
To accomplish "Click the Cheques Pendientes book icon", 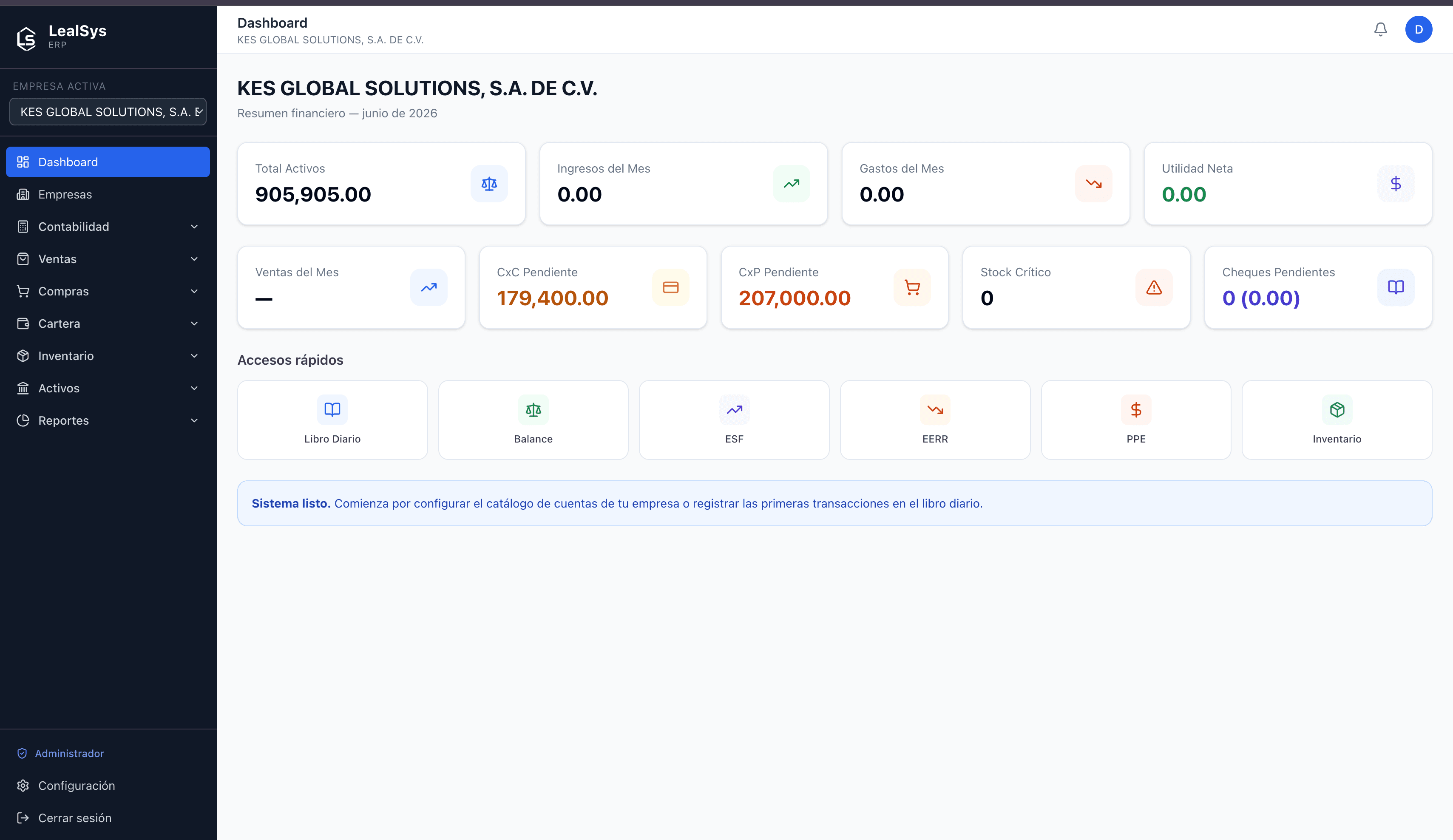I will (x=1395, y=287).
